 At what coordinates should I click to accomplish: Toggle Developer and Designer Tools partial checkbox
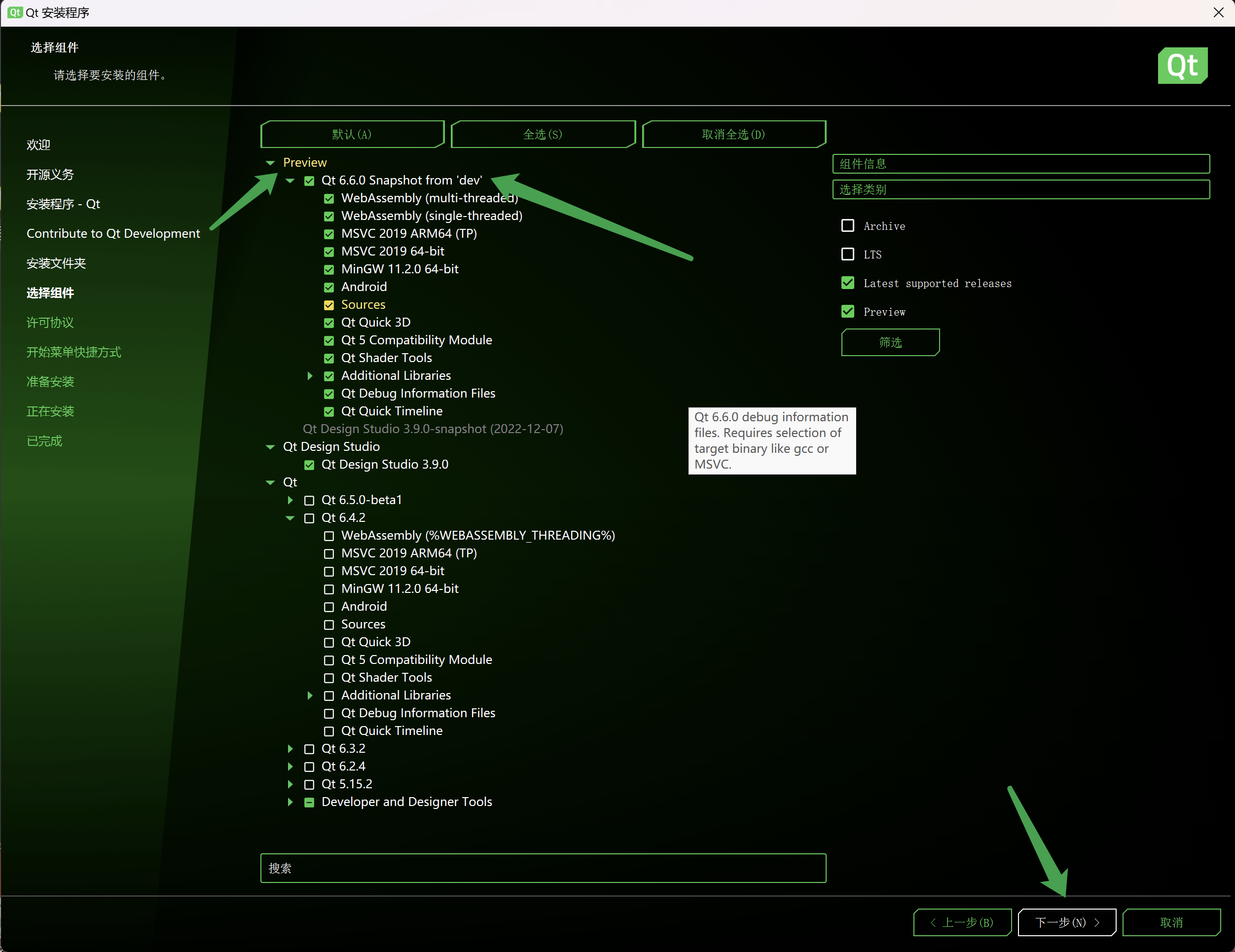coord(309,803)
